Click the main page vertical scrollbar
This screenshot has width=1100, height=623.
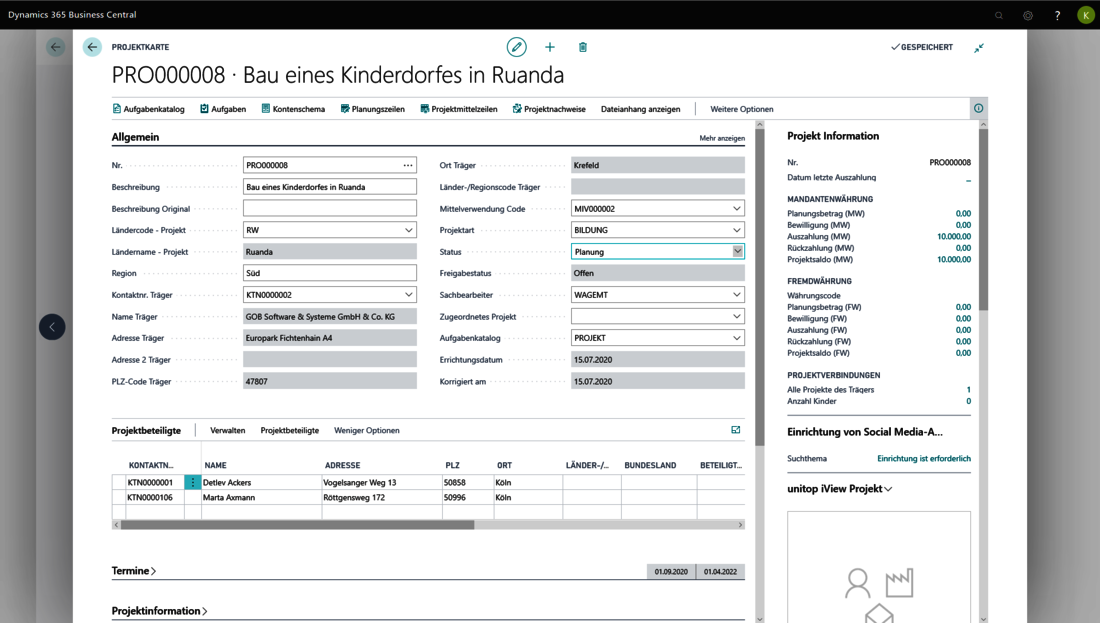point(760,288)
